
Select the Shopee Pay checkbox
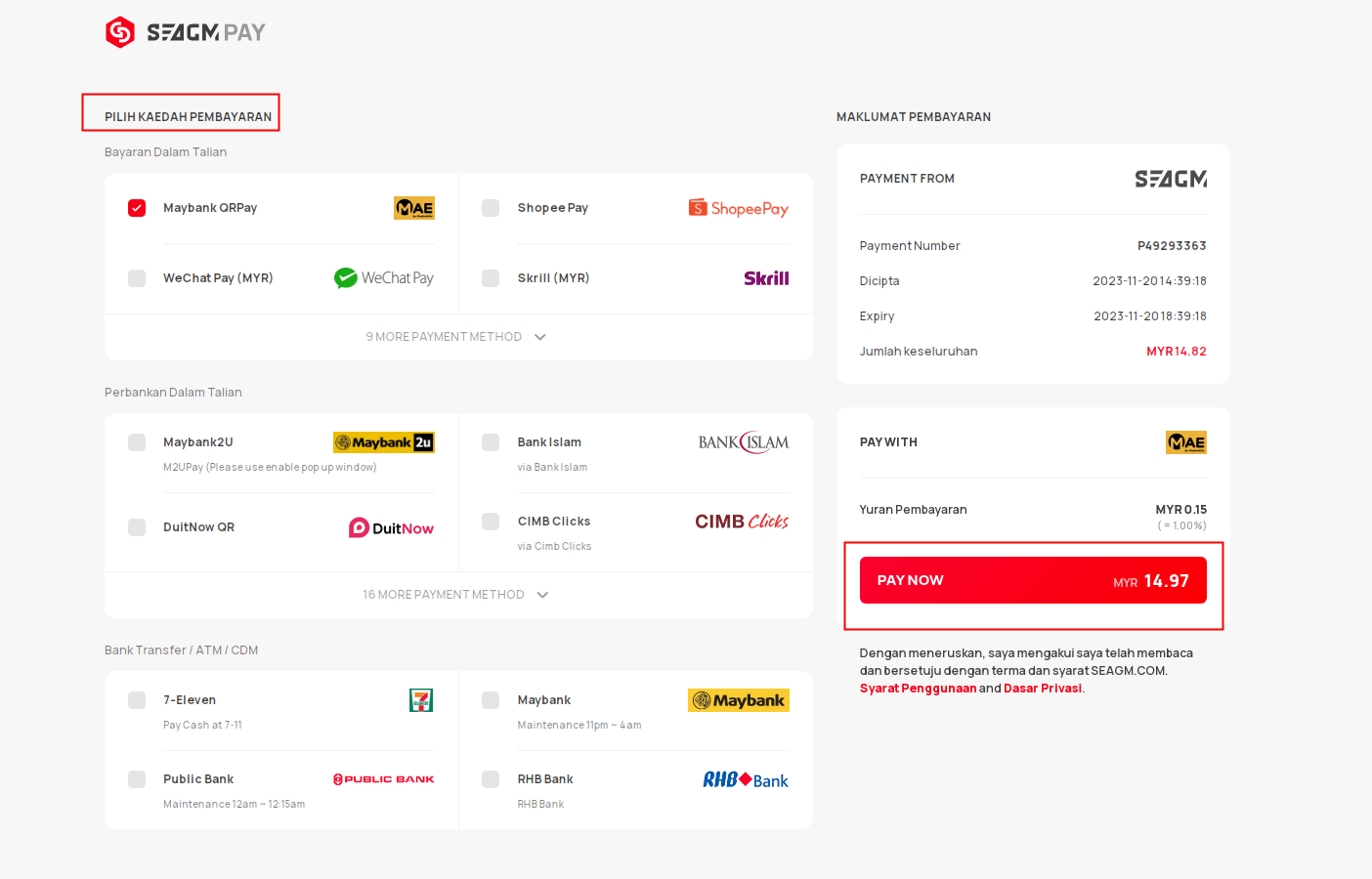click(x=491, y=208)
